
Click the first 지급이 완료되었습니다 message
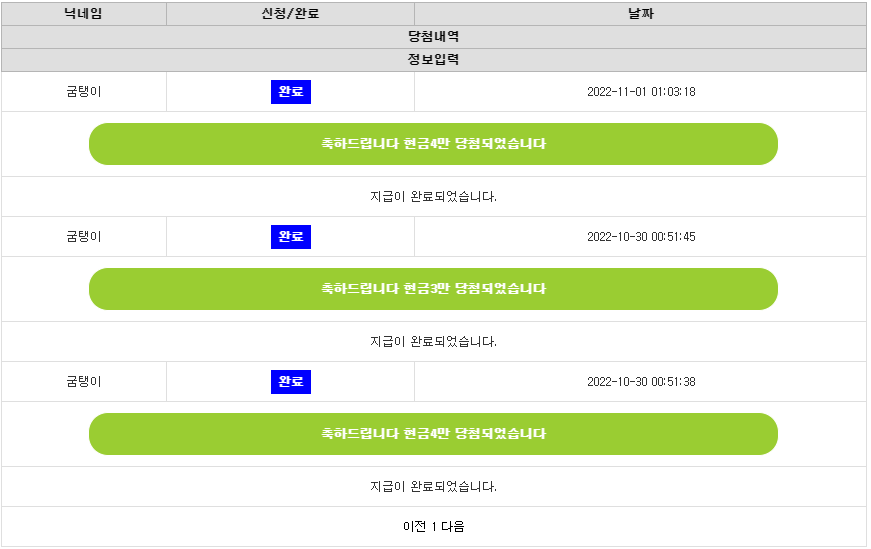click(433, 196)
